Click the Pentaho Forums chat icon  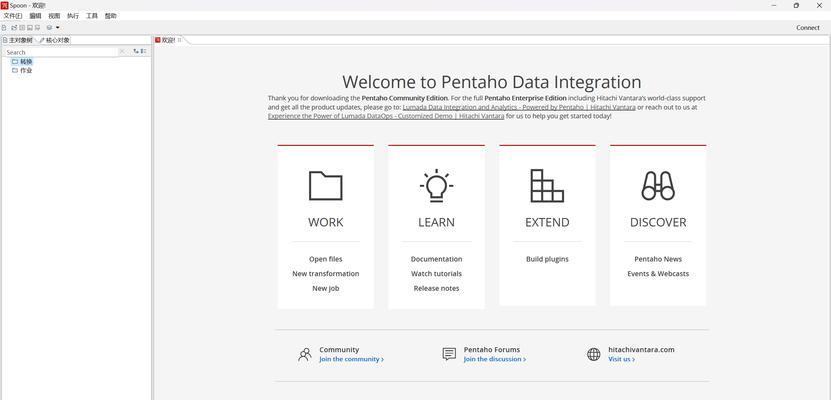coord(449,354)
